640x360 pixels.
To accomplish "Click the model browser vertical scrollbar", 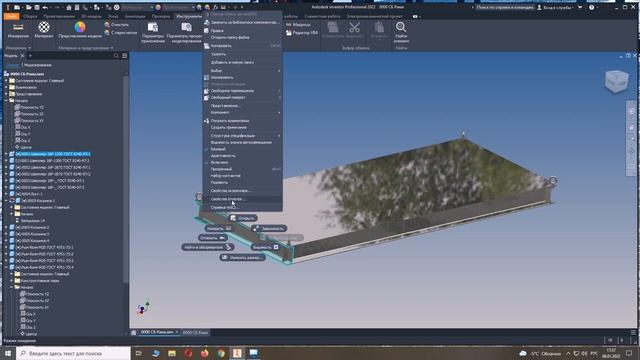I will pos(126,180).
